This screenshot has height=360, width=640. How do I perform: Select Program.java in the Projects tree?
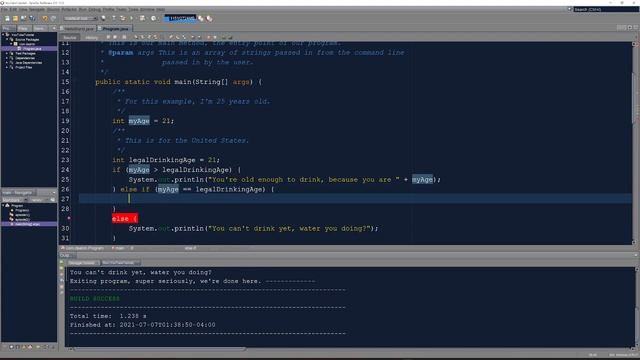(32, 49)
